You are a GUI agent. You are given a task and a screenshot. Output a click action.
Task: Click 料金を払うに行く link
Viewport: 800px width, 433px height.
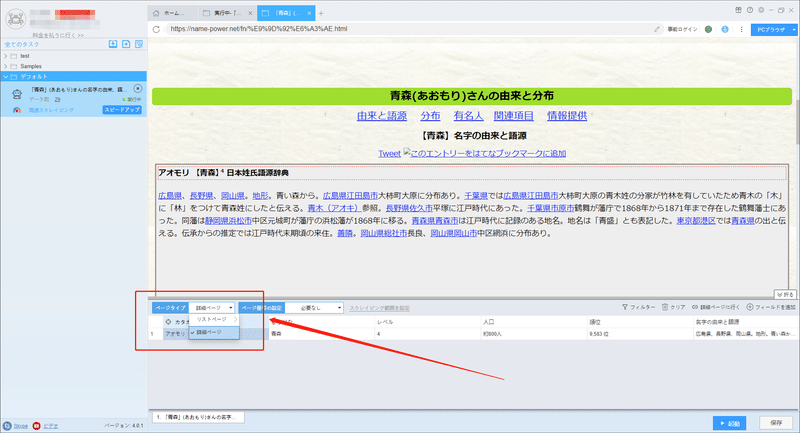pyautogui.click(x=58, y=35)
